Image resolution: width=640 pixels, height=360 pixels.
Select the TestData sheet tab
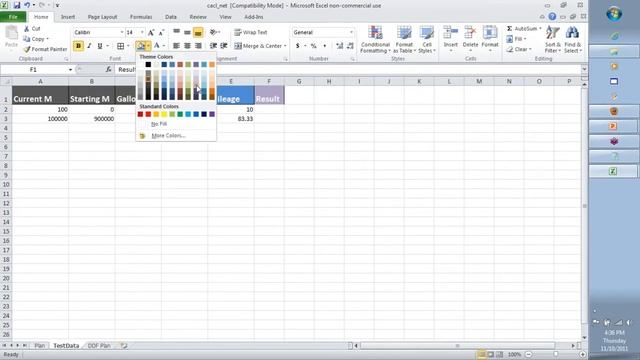click(x=66, y=346)
